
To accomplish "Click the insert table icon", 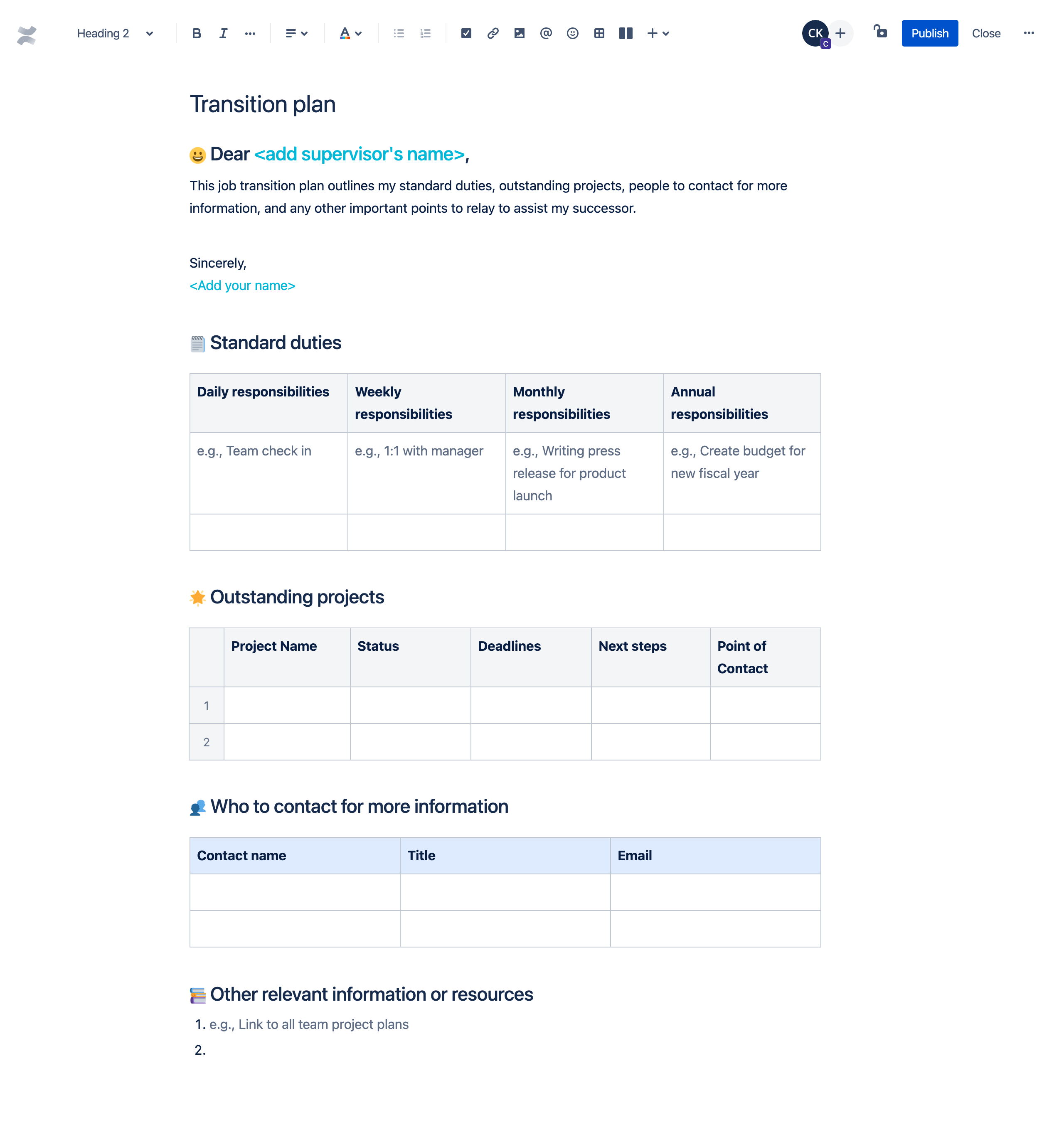I will [x=598, y=33].
